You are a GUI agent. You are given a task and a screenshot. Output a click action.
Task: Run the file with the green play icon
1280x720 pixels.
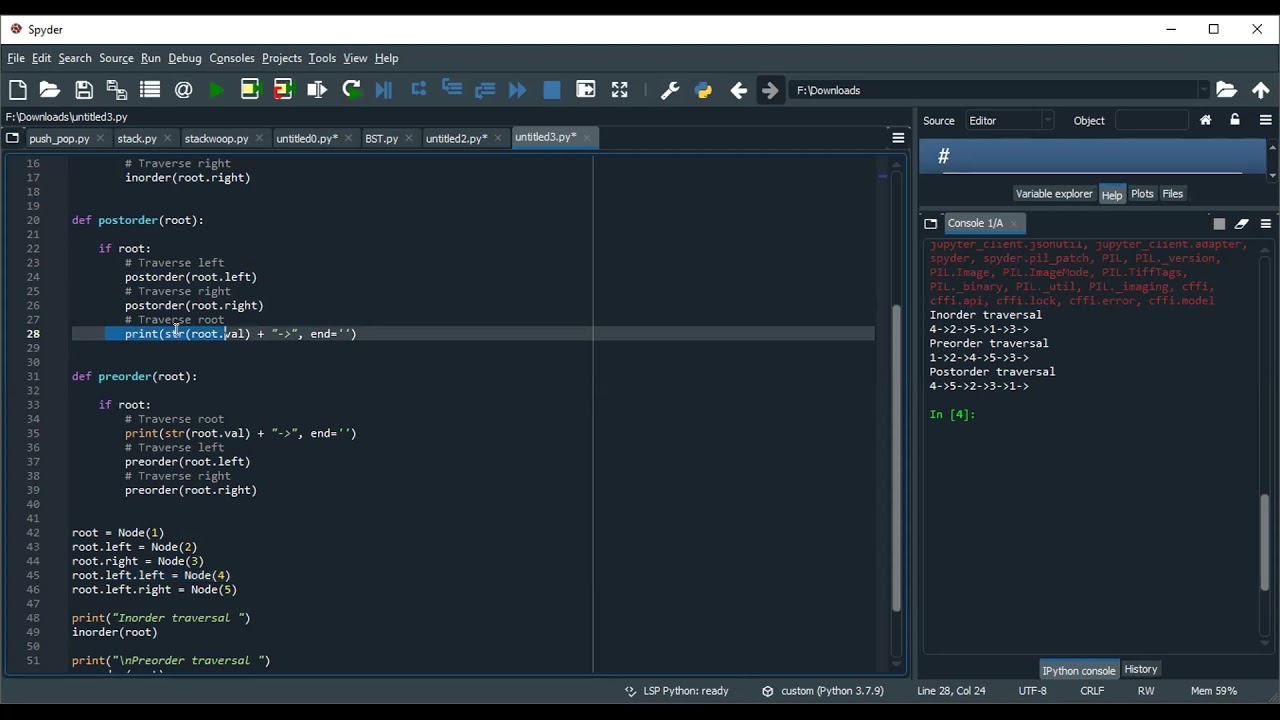pyautogui.click(x=216, y=90)
